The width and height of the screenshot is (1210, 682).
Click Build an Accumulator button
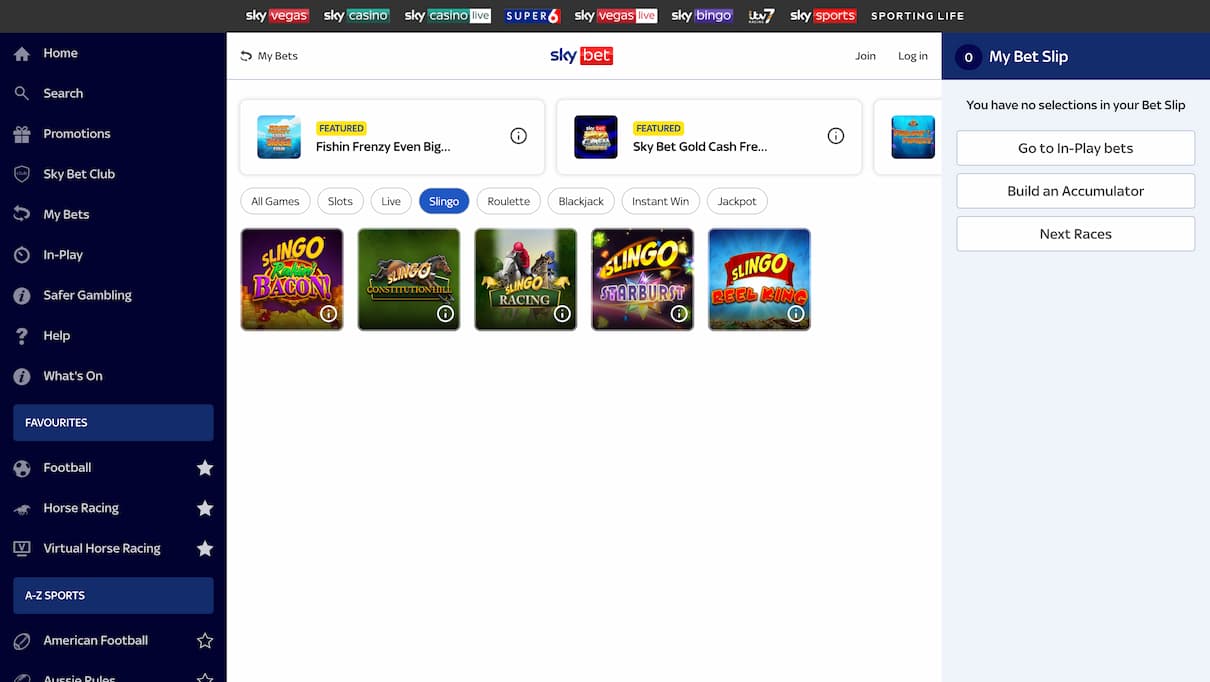(1076, 191)
